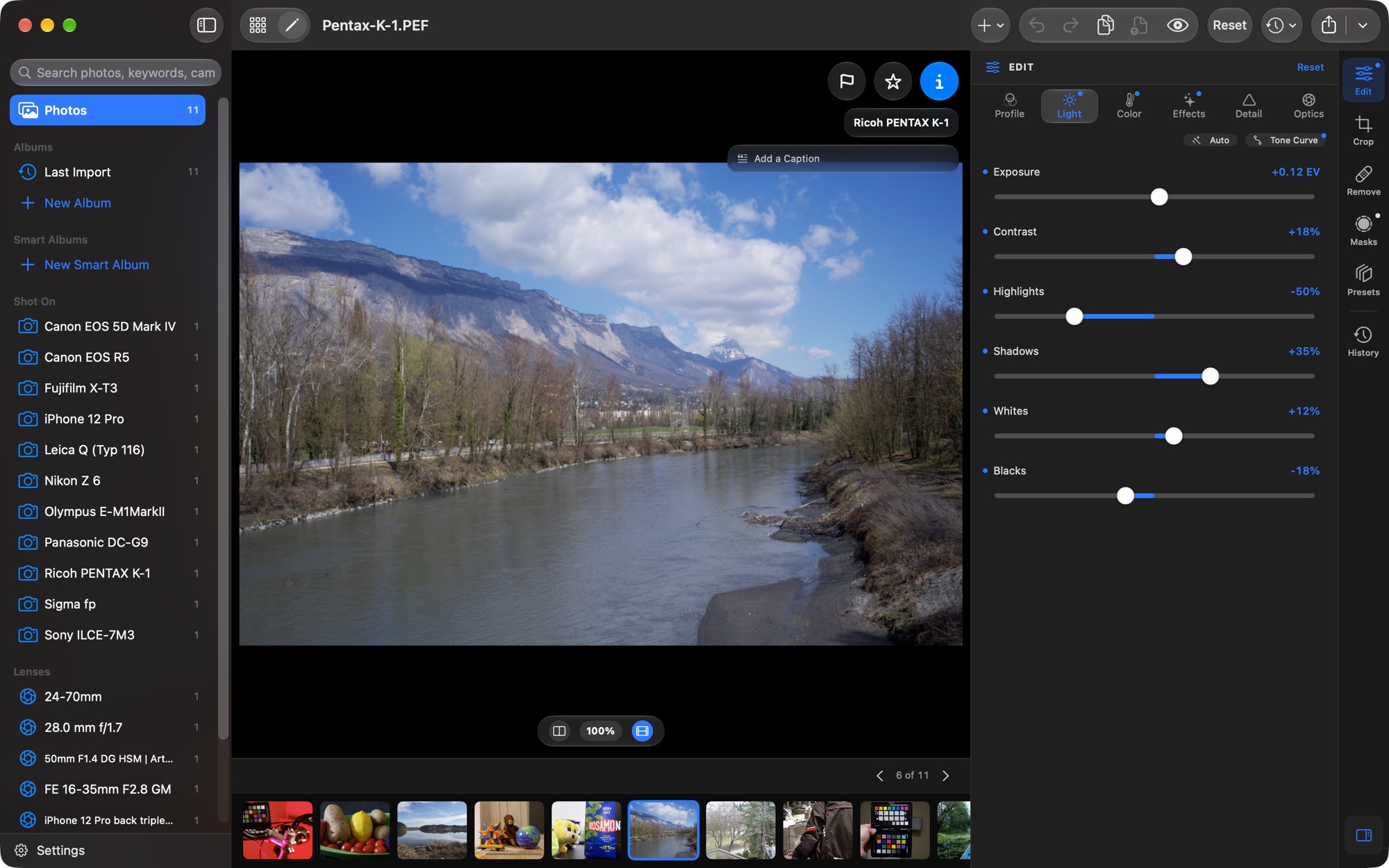Open the add (+) dropdown menu
Viewport: 1389px width, 868px height.
click(x=990, y=25)
